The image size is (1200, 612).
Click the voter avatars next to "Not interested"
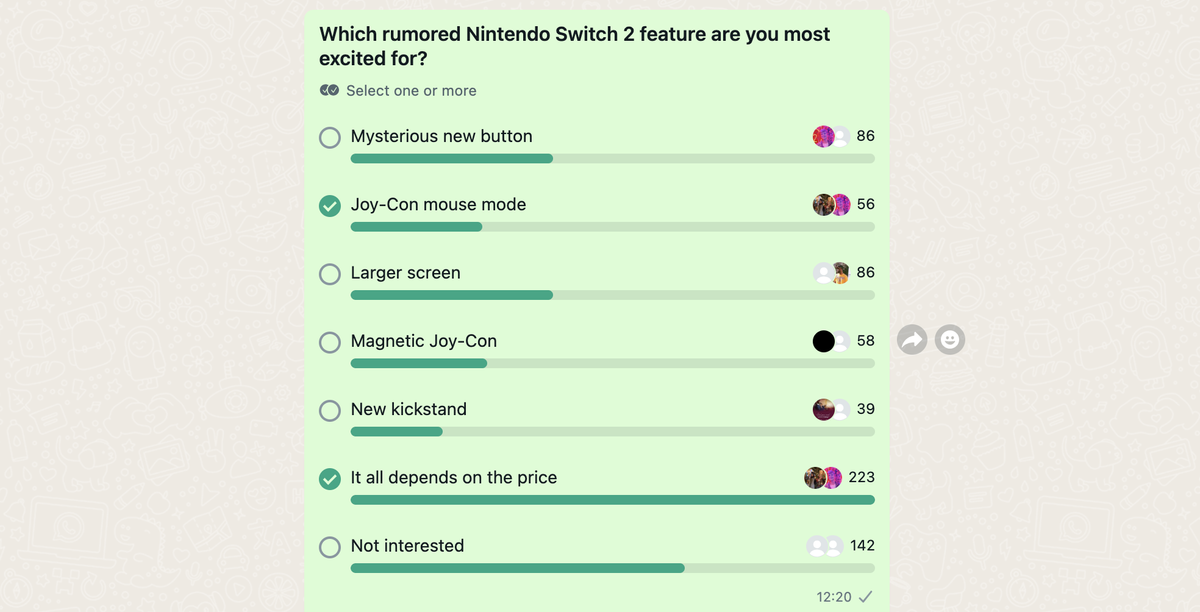click(825, 545)
